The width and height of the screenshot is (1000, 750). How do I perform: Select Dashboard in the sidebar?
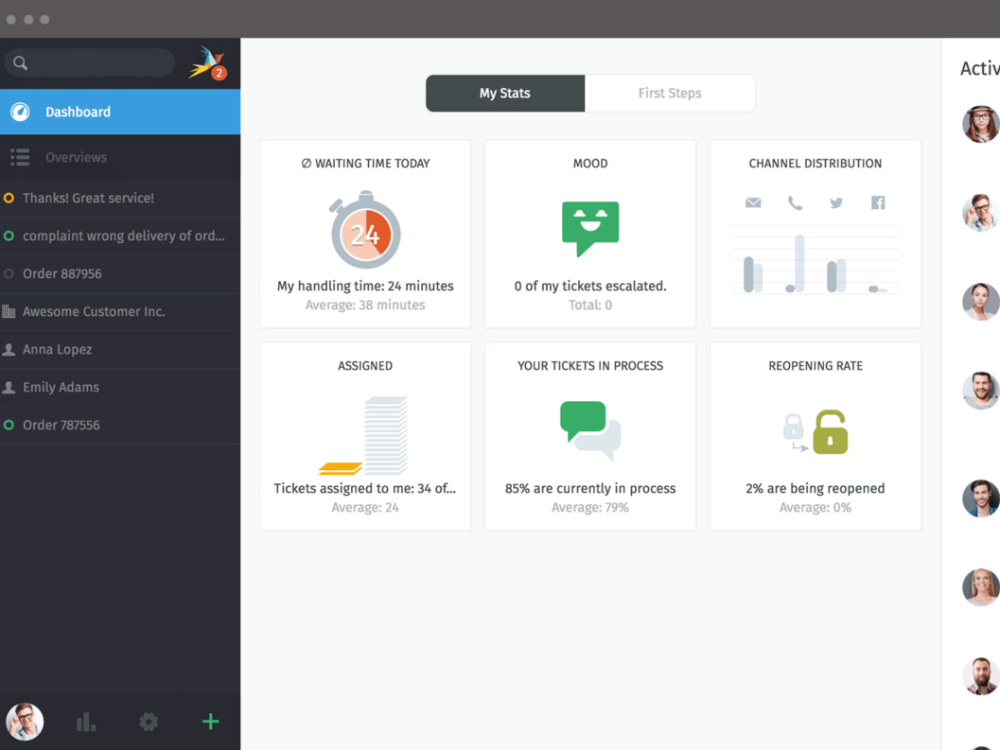(120, 112)
